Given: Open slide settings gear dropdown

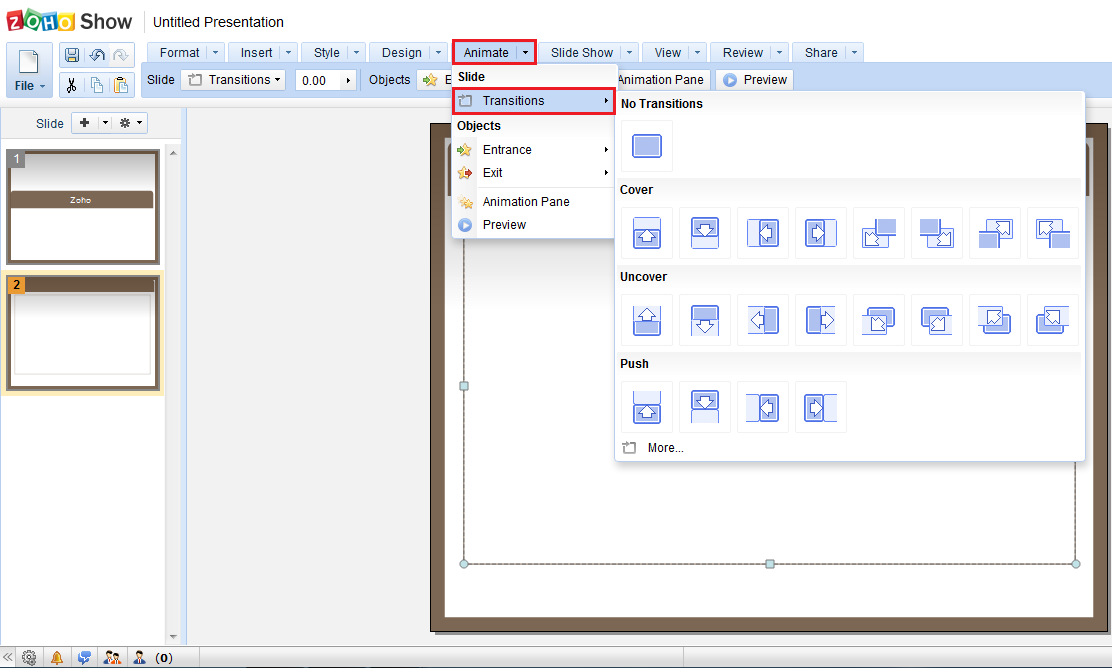Looking at the screenshot, I should pos(130,123).
